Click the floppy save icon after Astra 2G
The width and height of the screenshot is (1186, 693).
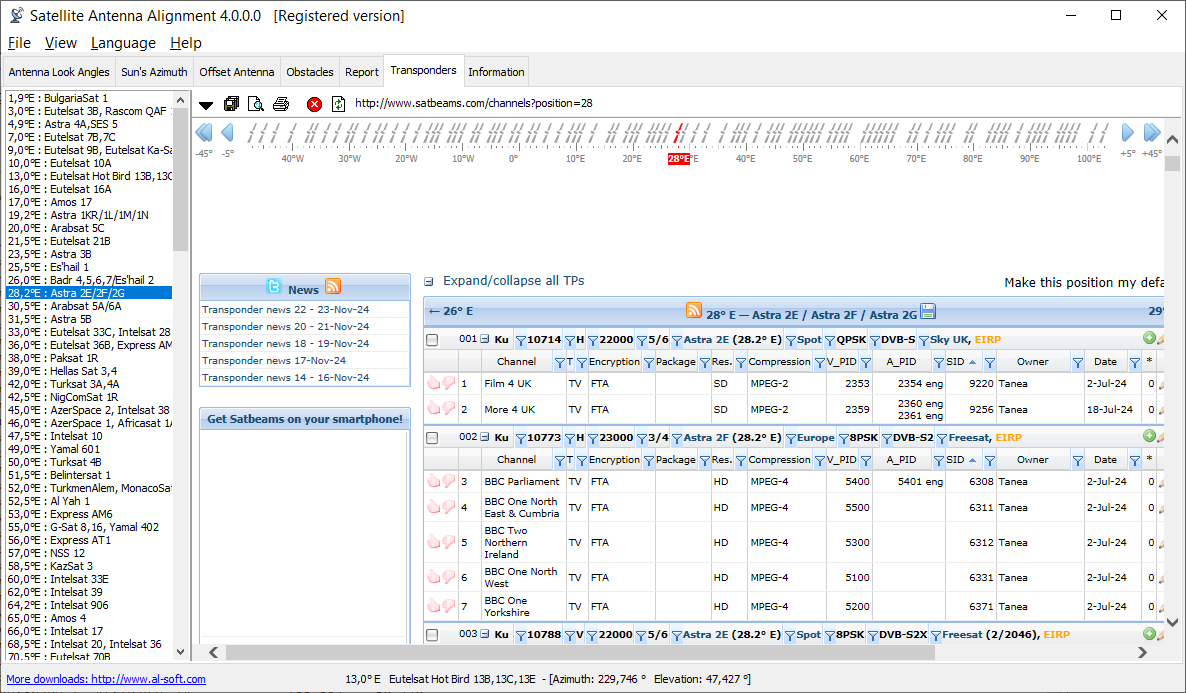point(928,312)
